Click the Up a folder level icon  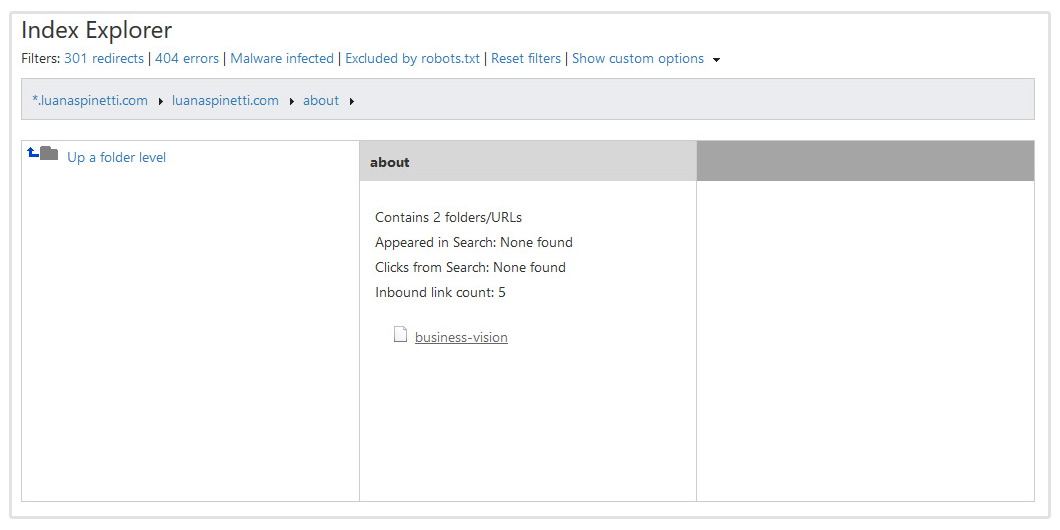[x=43, y=154]
